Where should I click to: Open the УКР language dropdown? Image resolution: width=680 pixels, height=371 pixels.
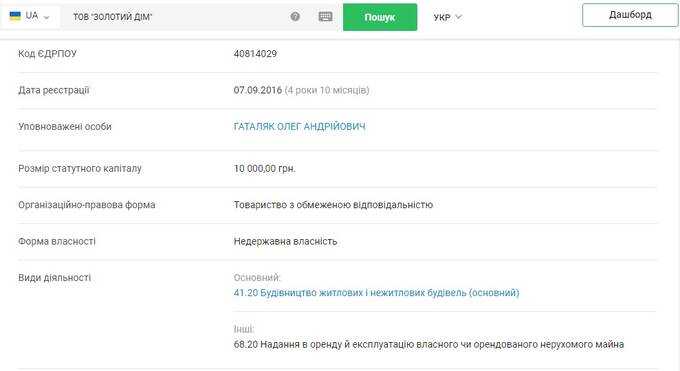448,17
